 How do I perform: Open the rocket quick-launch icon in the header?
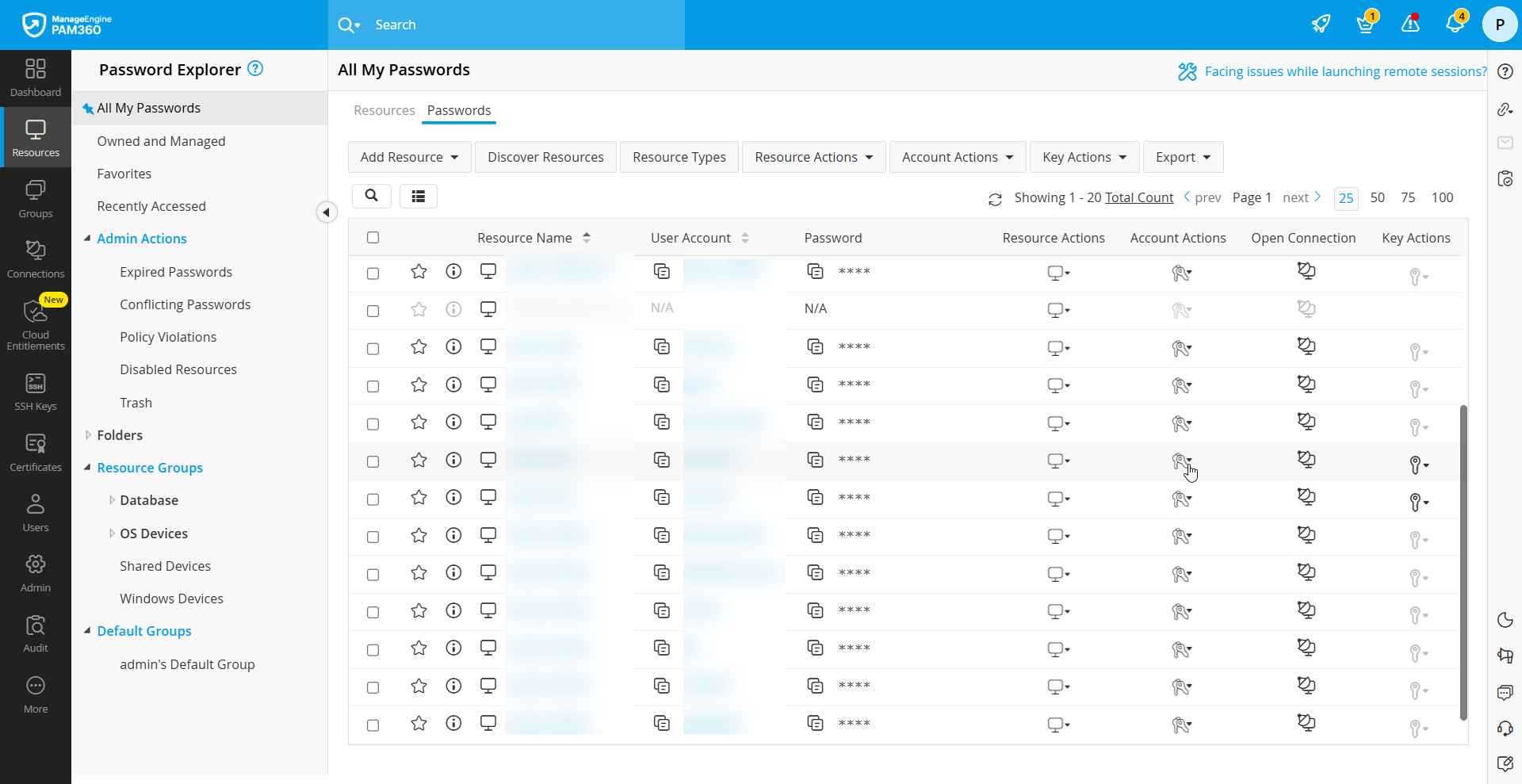pos(1321,24)
